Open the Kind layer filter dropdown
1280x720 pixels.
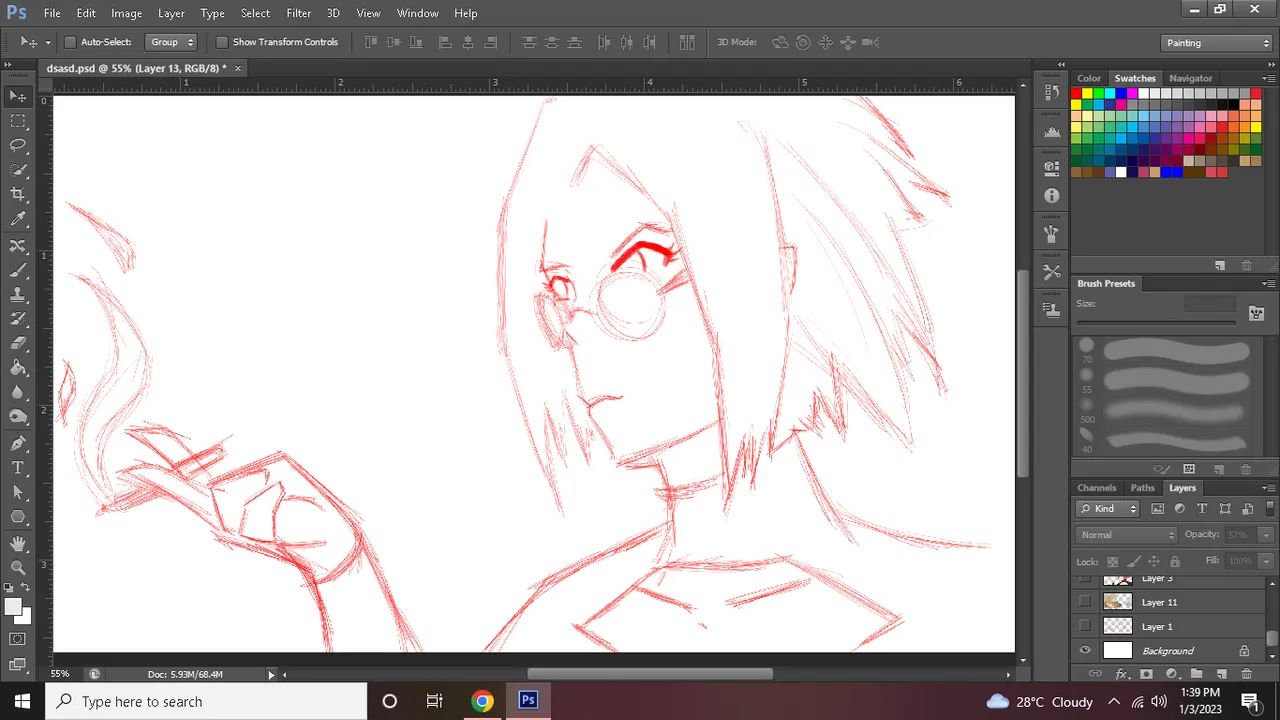[1108, 508]
